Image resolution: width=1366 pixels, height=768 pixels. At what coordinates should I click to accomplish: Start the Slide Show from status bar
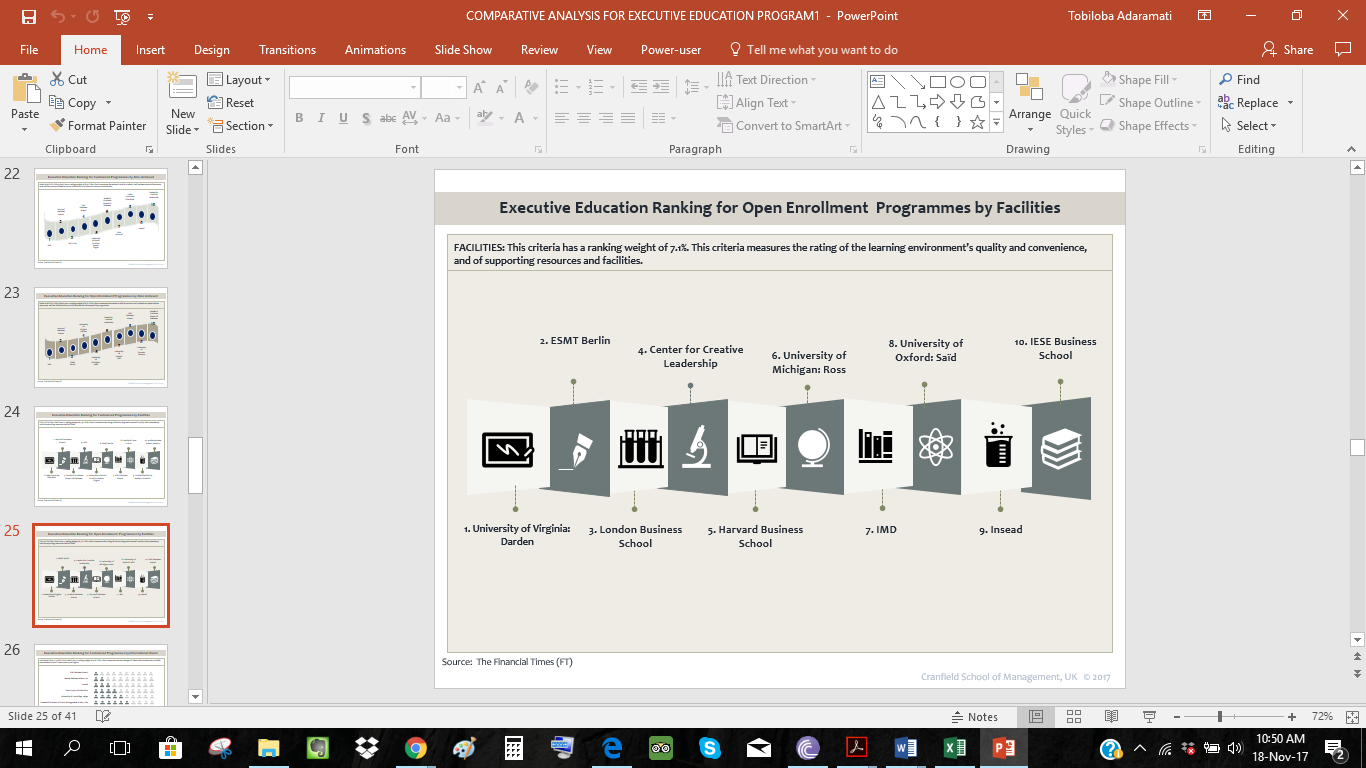[x=1149, y=717]
